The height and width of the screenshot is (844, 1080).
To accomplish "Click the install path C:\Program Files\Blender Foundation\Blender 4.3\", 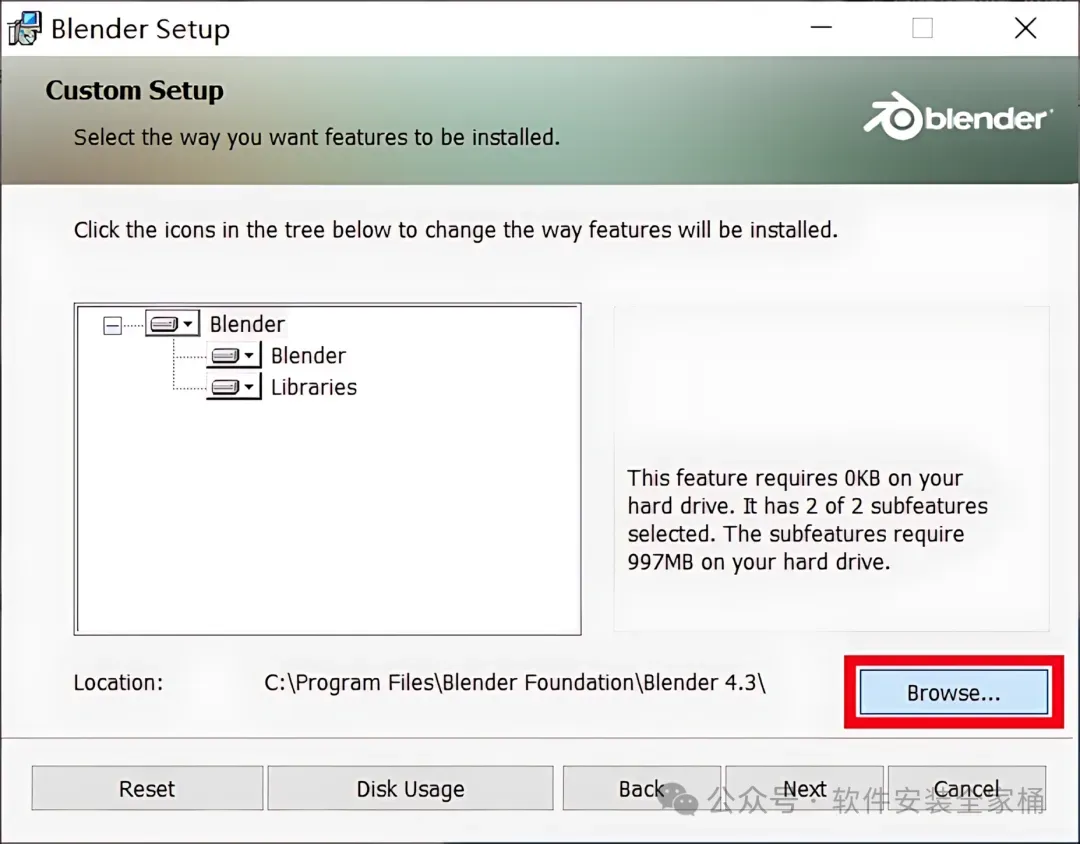I will (515, 683).
